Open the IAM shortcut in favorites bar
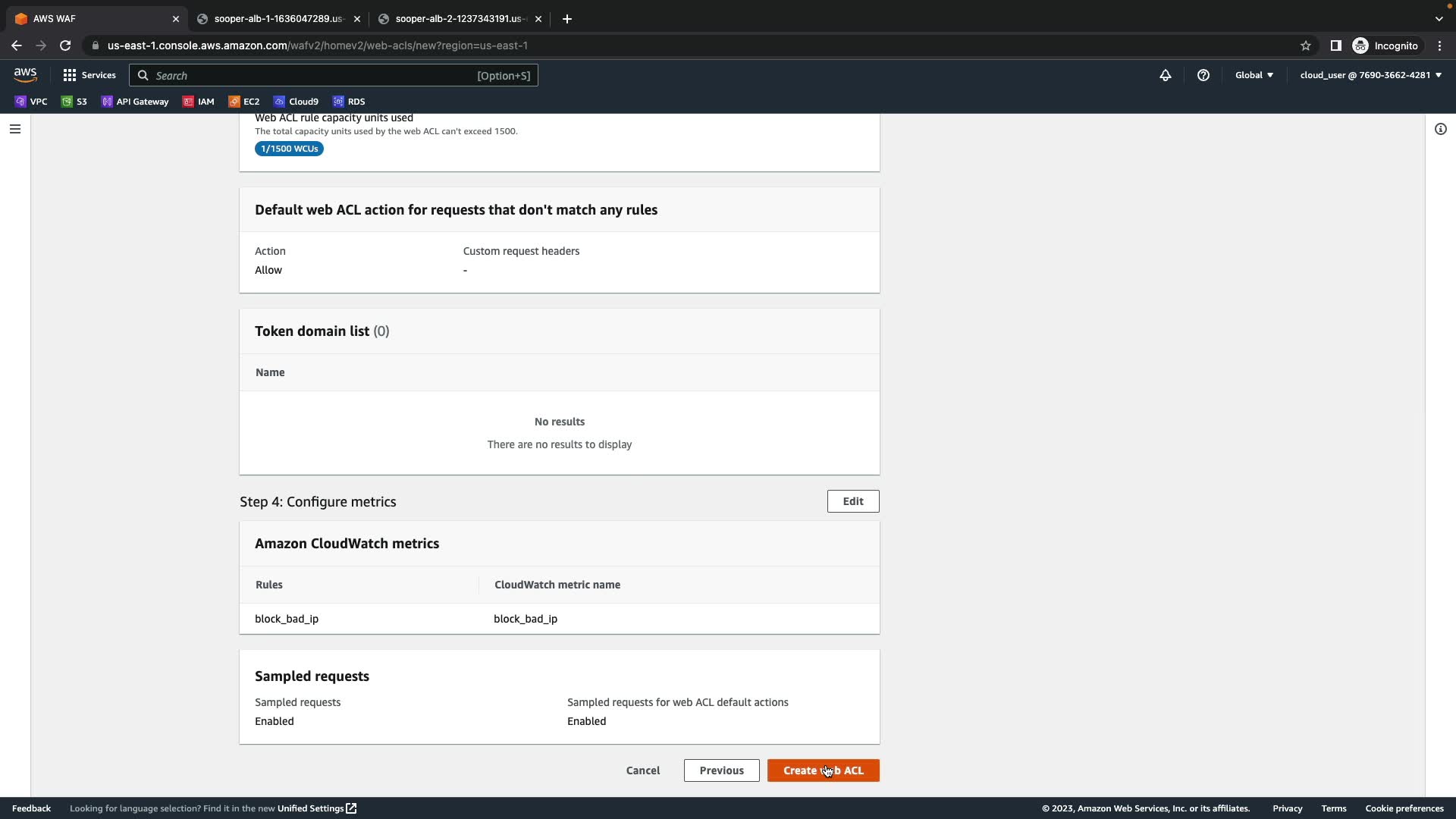The height and width of the screenshot is (819, 1456). tap(199, 102)
